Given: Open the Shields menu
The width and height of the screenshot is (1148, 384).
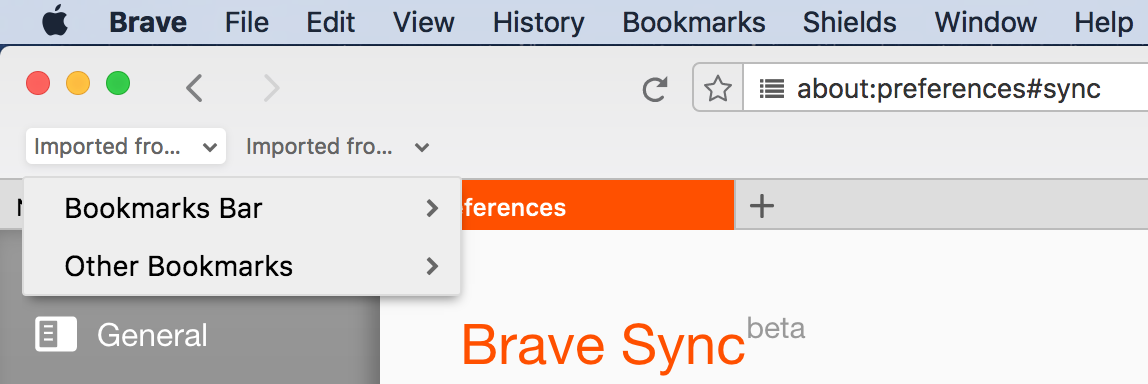Looking at the screenshot, I should coord(849,23).
